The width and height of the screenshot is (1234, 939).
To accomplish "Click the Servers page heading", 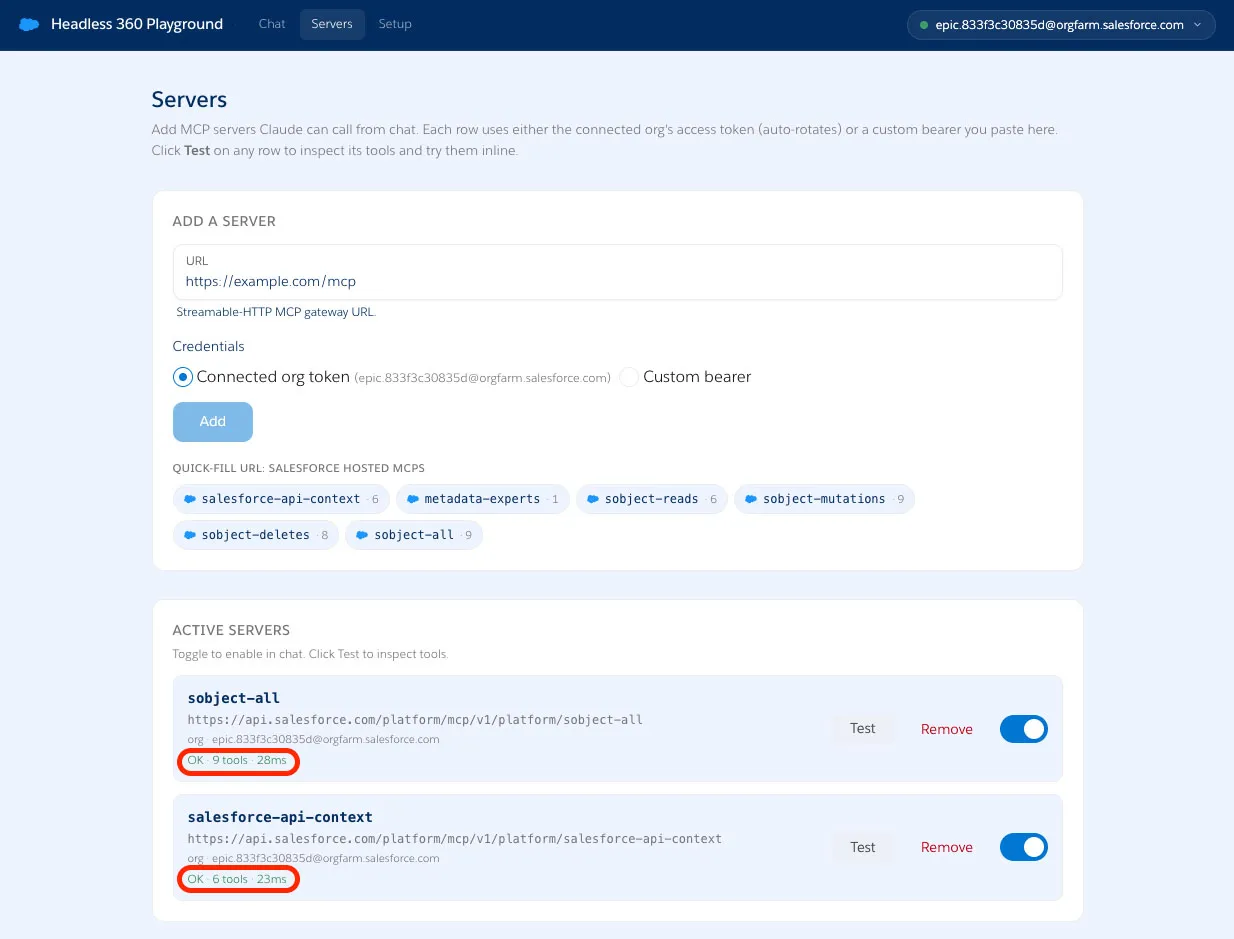I will point(189,100).
